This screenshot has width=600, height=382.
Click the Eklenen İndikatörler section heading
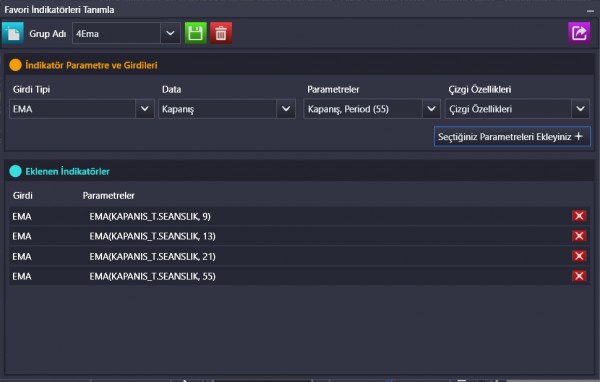pyautogui.click(x=67, y=171)
